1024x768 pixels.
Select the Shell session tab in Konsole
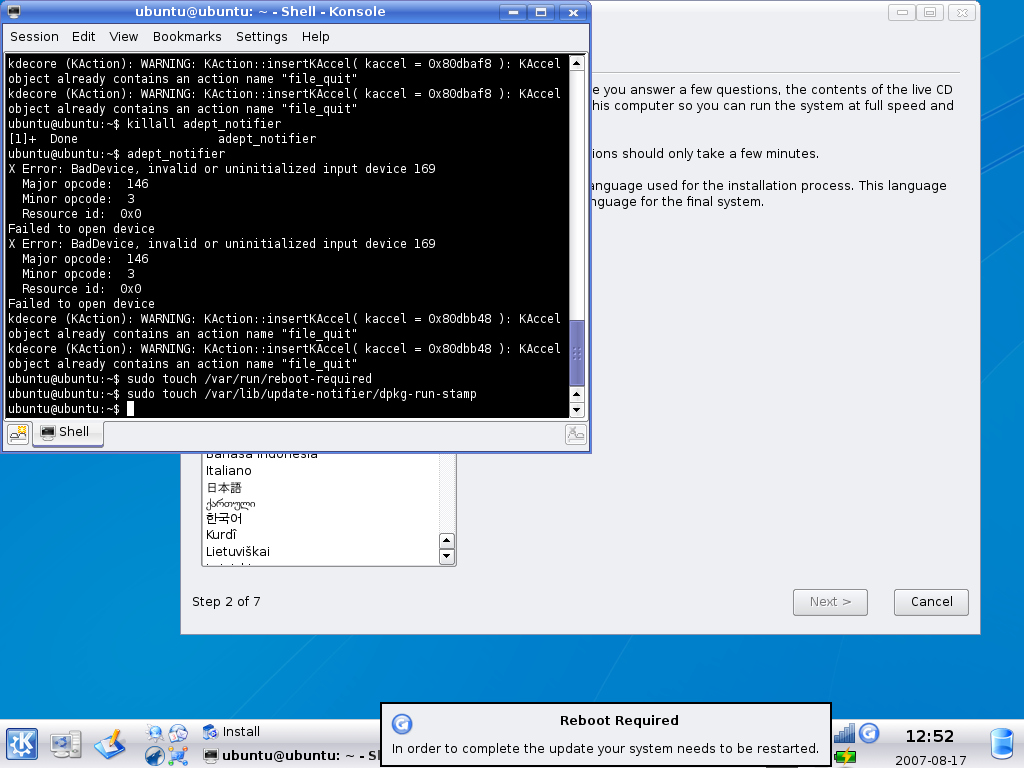click(x=67, y=432)
